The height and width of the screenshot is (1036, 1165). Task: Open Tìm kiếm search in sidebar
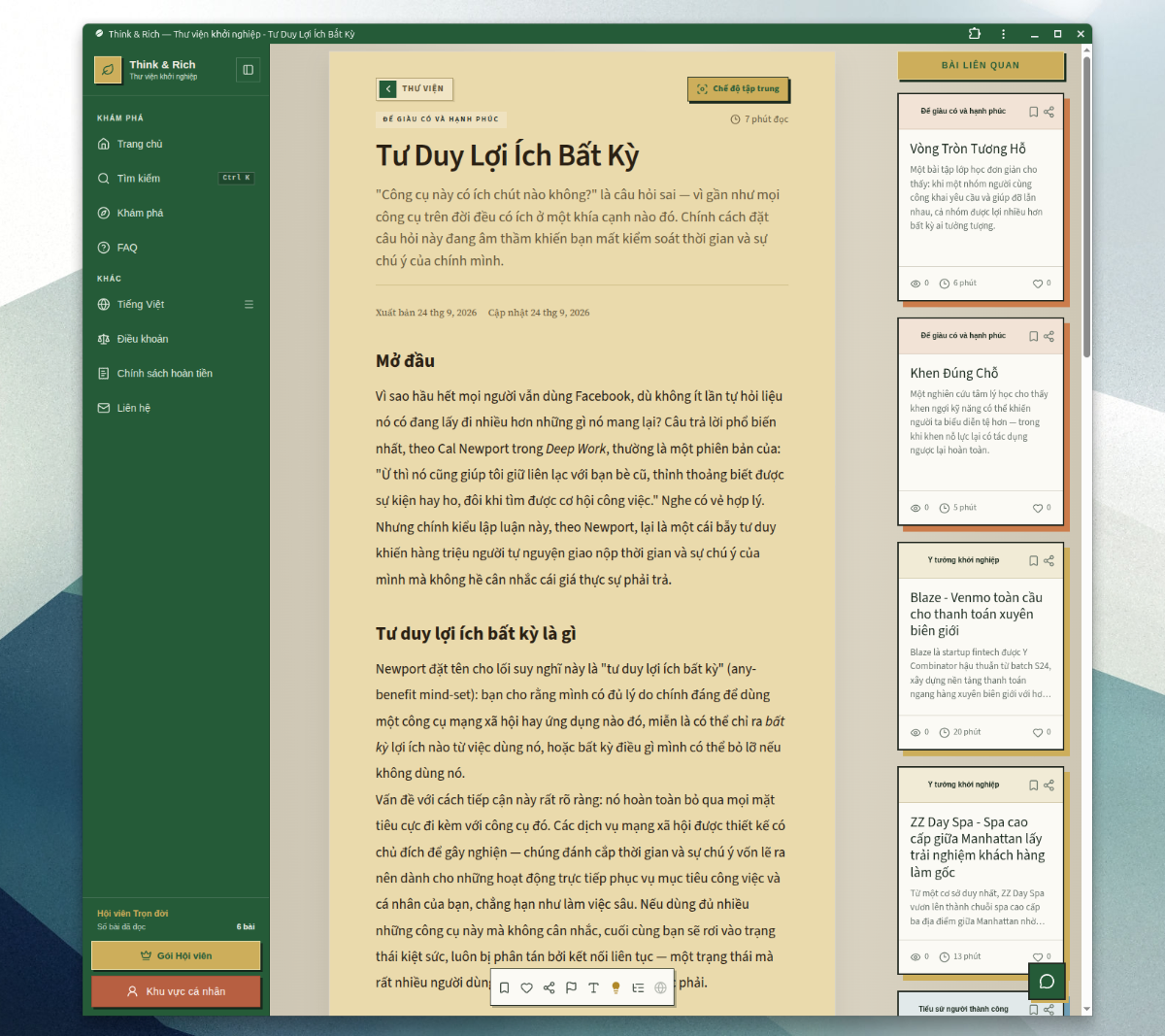(176, 179)
